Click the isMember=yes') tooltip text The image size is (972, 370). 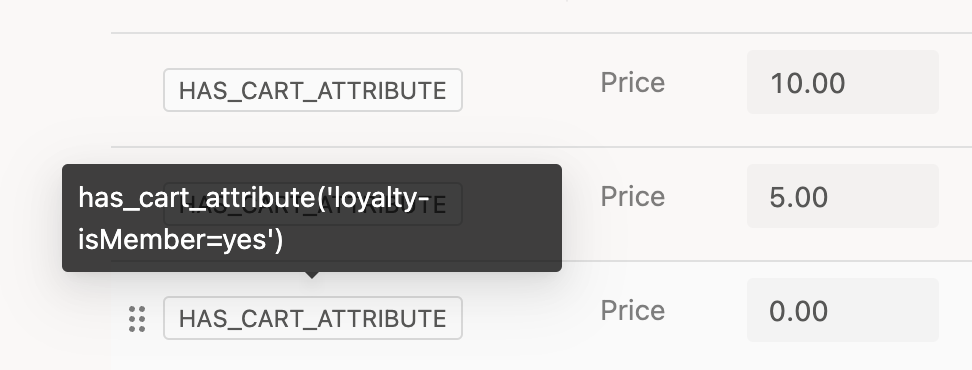pos(180,240)
